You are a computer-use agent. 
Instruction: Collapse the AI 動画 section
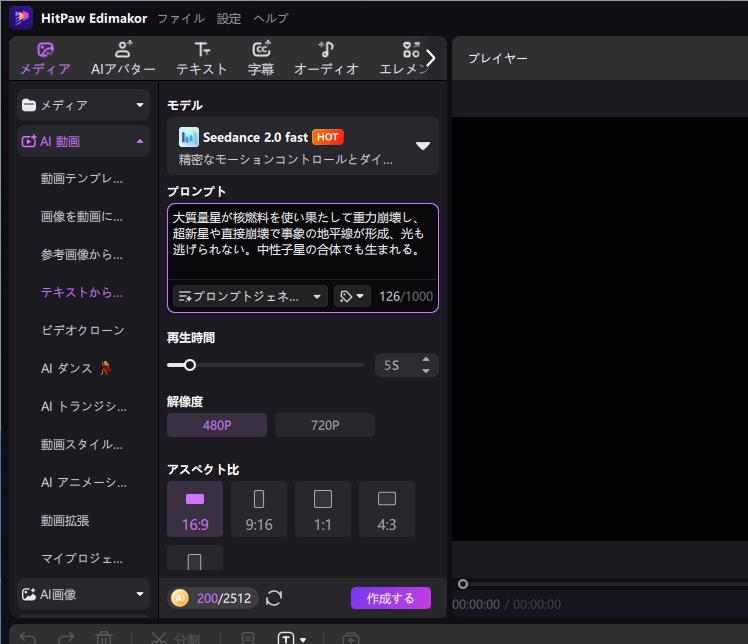pos(83,141)
